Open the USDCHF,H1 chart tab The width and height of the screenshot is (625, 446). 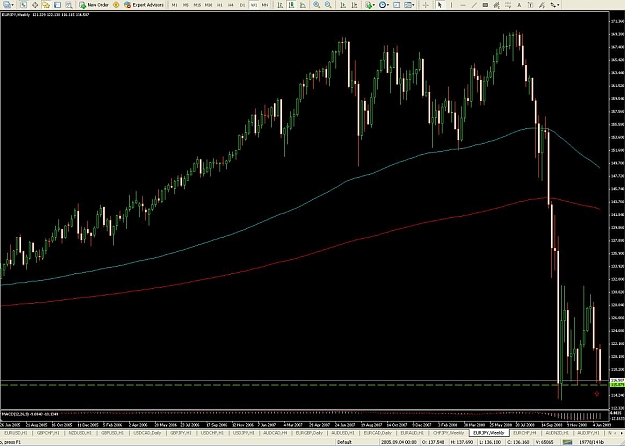[x=212, y=433]
